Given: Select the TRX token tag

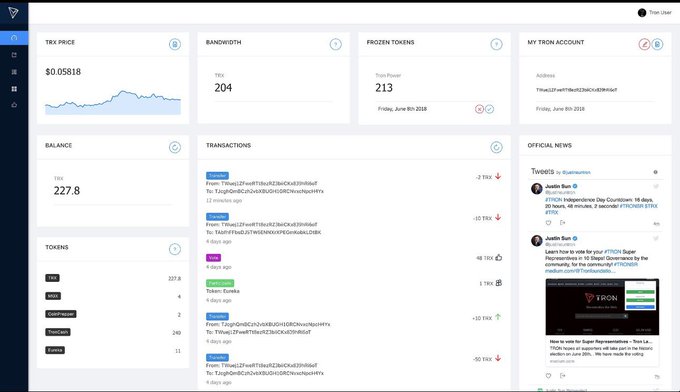Looking at the screenshot, I should 52,278.
